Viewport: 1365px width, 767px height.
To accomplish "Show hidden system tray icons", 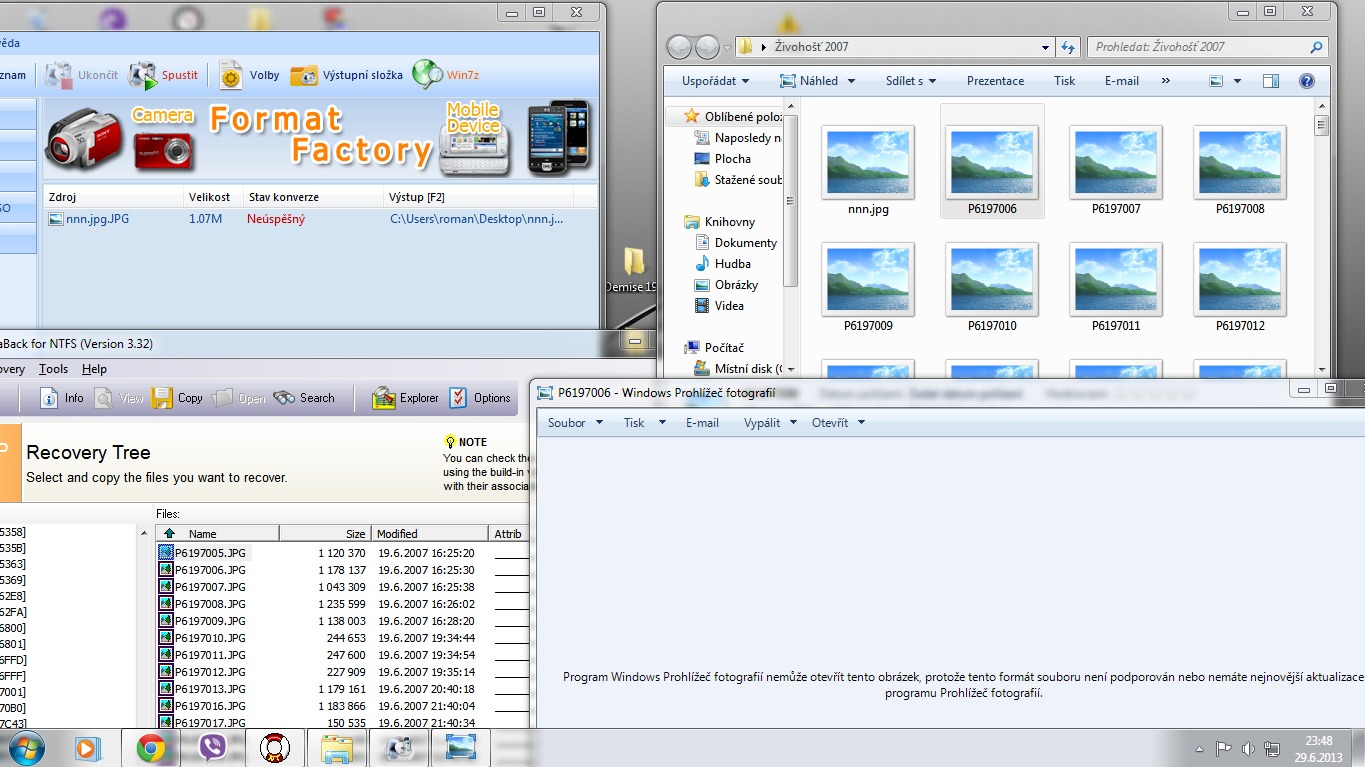I will click(x=1199, y=749).
